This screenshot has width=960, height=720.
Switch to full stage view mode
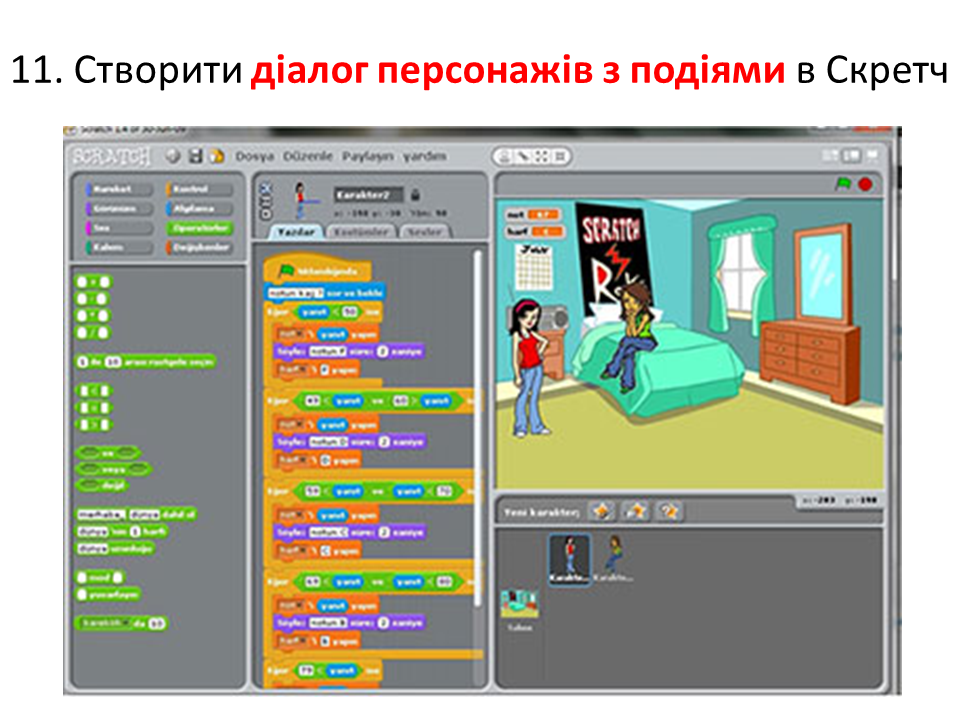tap(851, 156)
